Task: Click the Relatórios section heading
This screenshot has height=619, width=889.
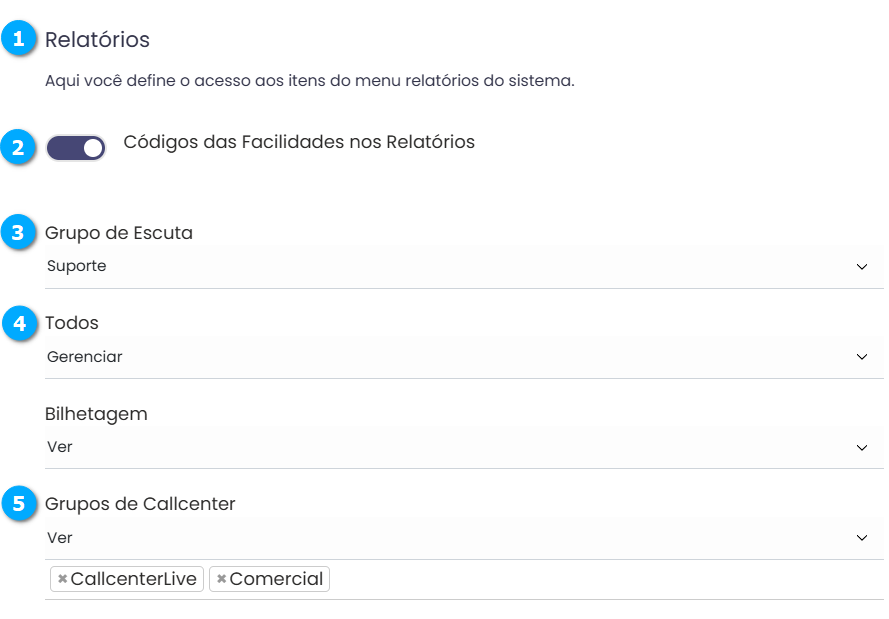Action: tap(97, 40)
